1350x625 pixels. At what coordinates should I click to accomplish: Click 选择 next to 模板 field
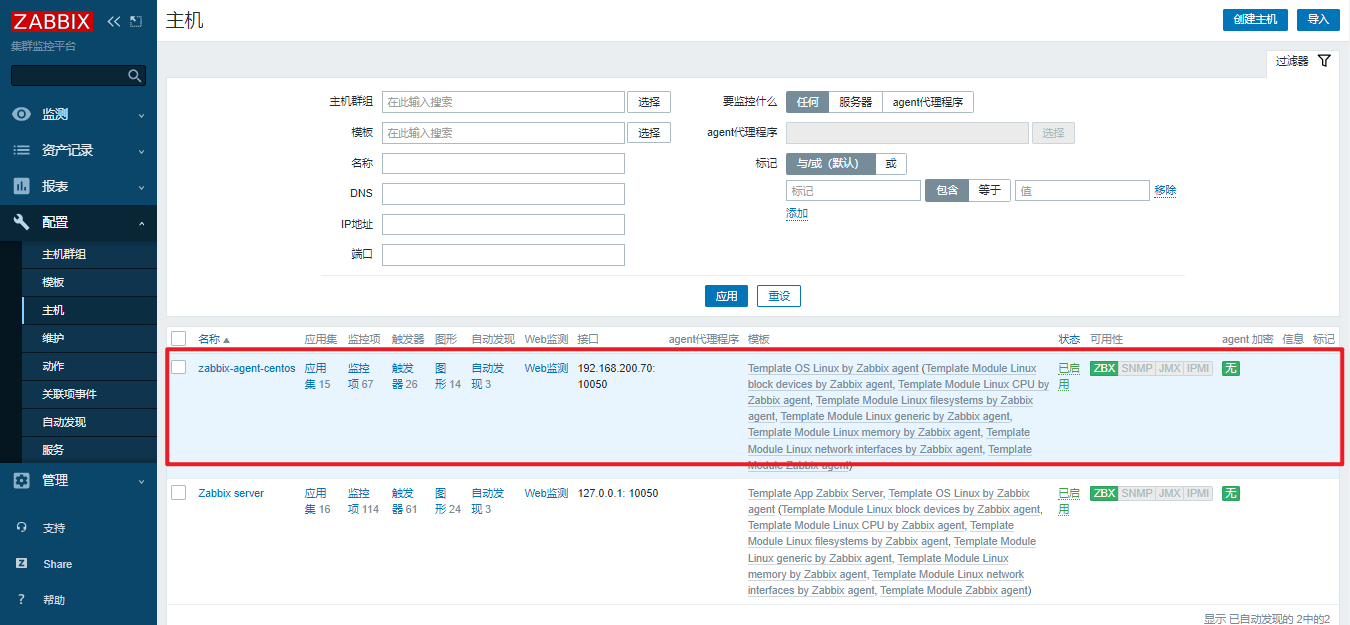coord(649,132)
